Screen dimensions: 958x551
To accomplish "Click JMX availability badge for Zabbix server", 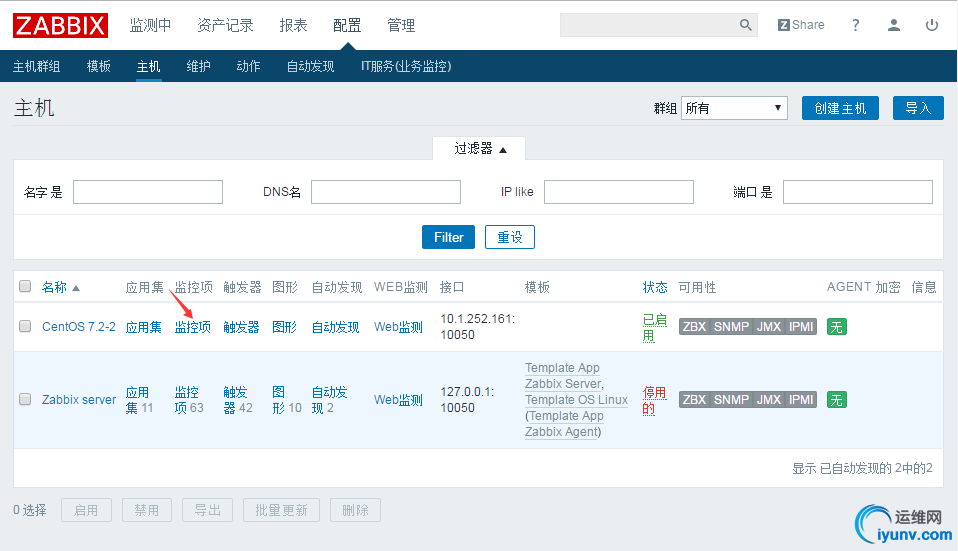I will [769, 400].
